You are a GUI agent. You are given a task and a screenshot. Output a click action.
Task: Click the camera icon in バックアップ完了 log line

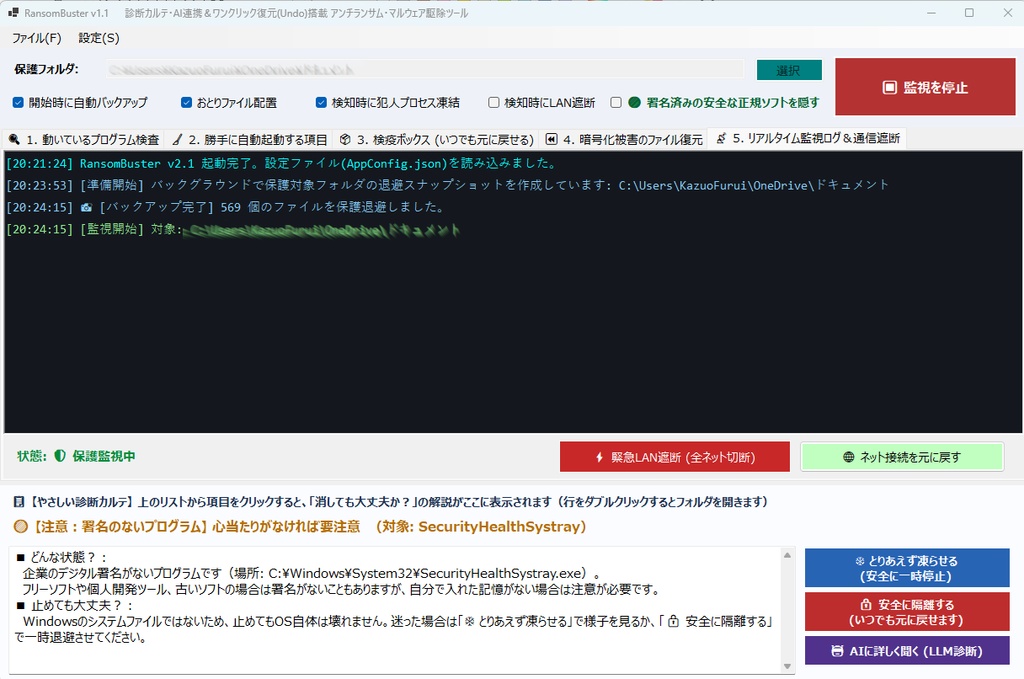tap(86, 207)
